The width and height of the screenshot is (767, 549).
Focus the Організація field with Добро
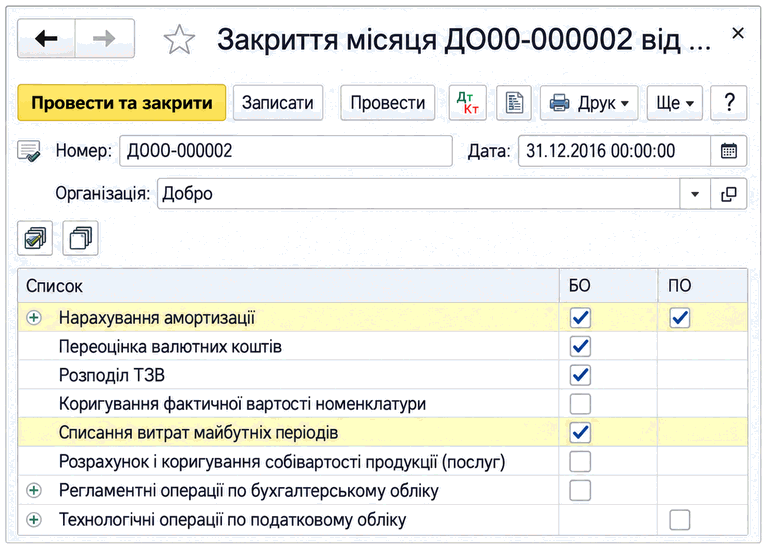pyautogui.click(x=419, y=194)
